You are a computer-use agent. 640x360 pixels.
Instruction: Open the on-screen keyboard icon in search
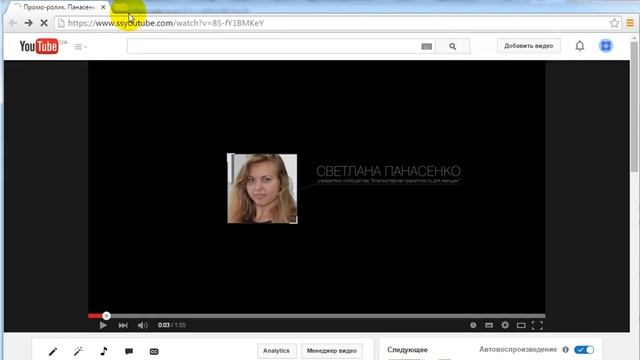point(427,47)
